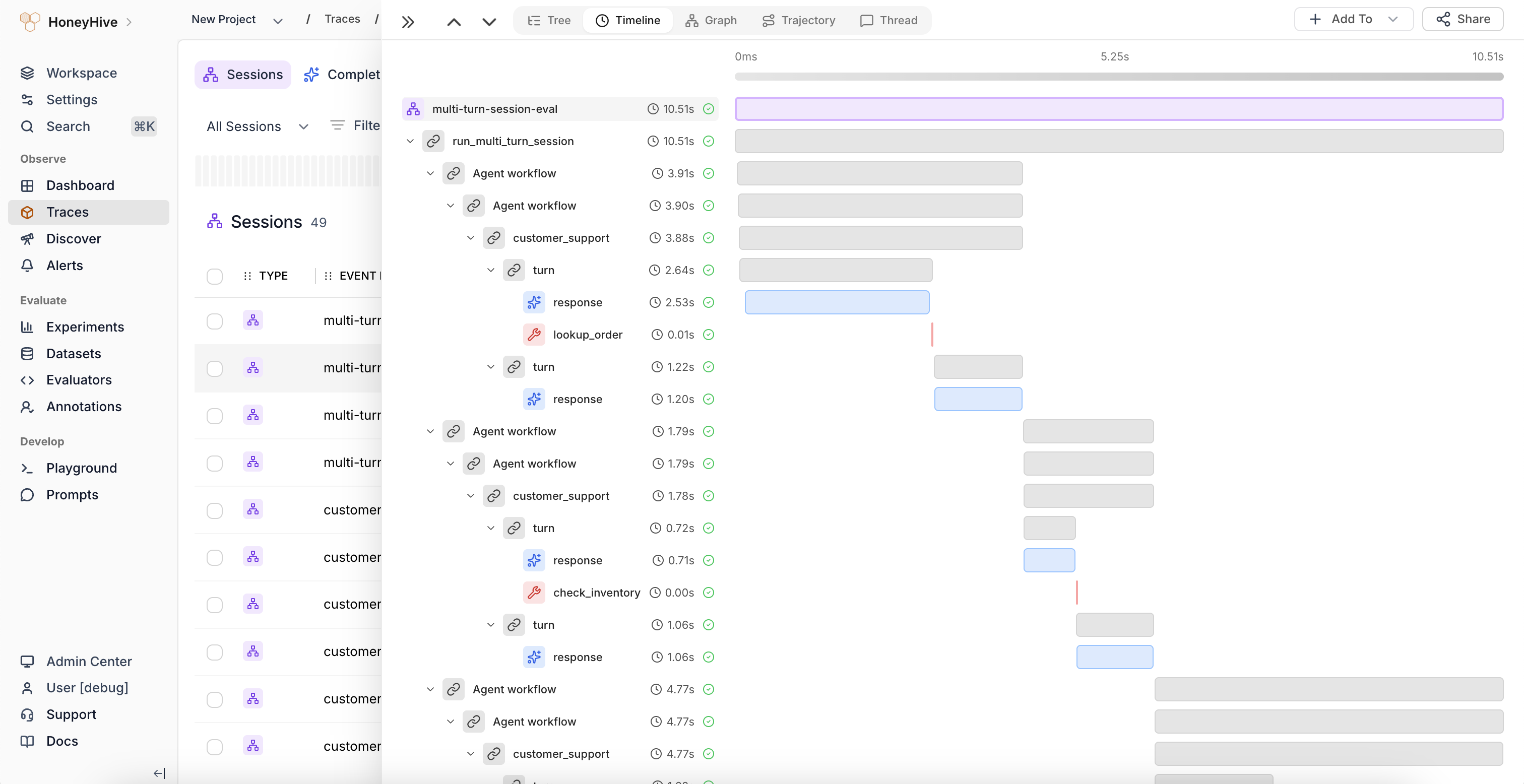Open the Add To dropdown menu
The width and height of the screenshot is (1524, 784).
click(x=1354, y=19)
